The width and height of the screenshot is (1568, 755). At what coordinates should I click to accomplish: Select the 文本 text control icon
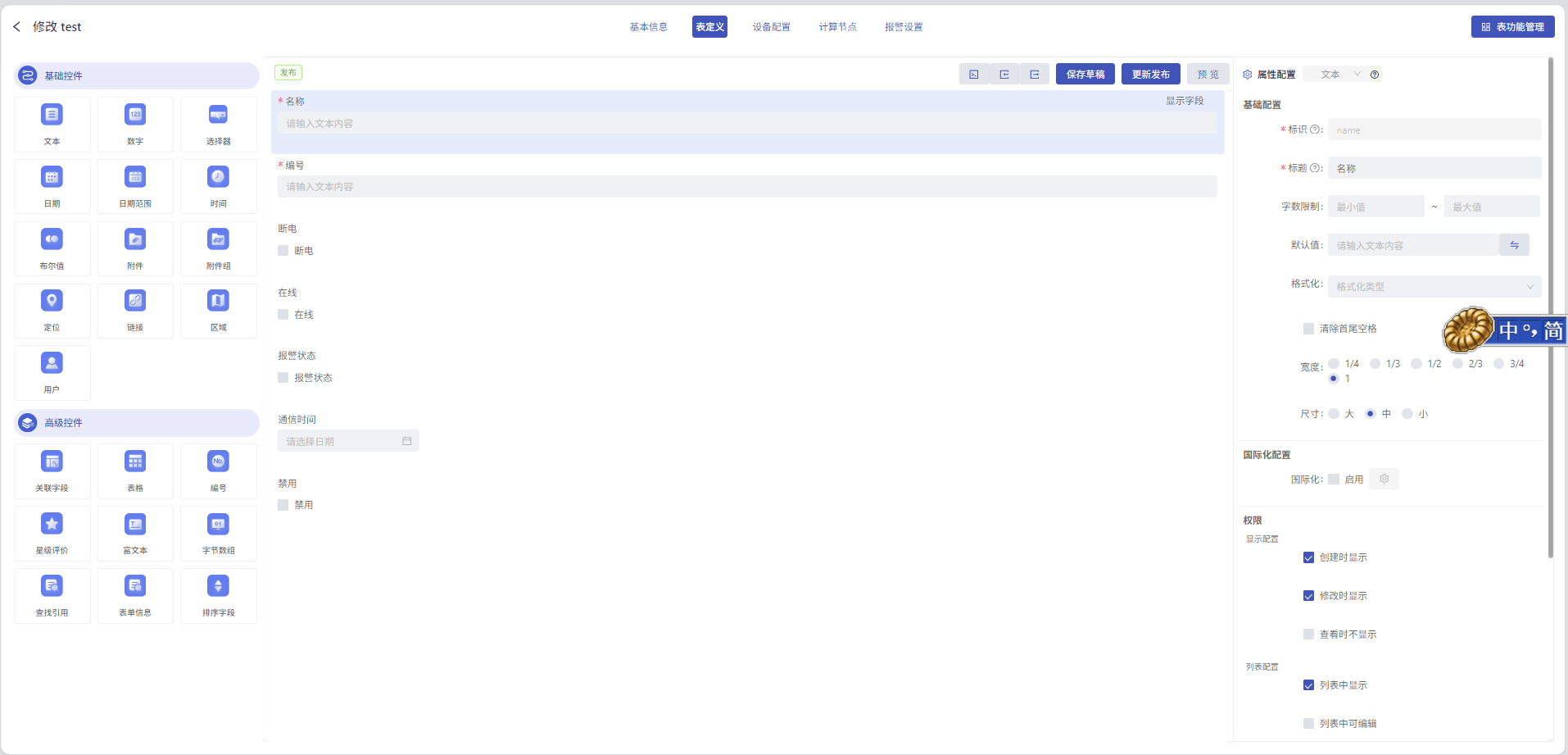[52, 115]
